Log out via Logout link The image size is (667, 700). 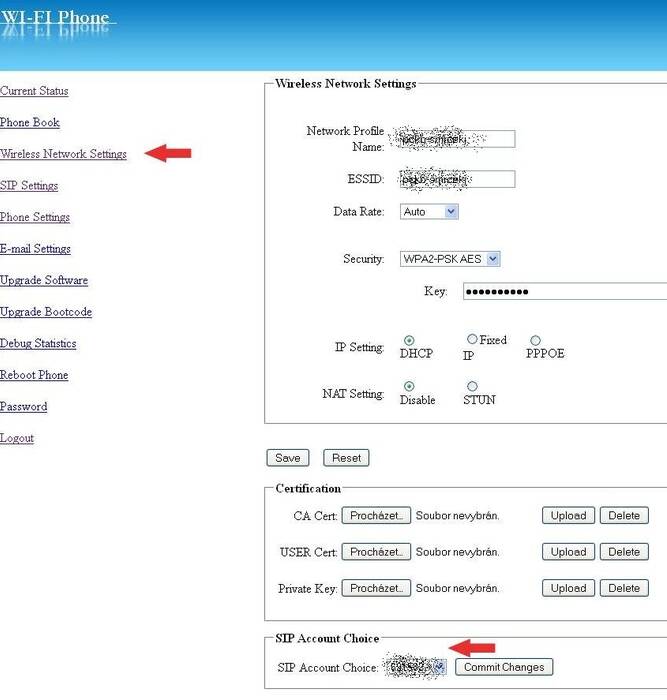[17, 438]
